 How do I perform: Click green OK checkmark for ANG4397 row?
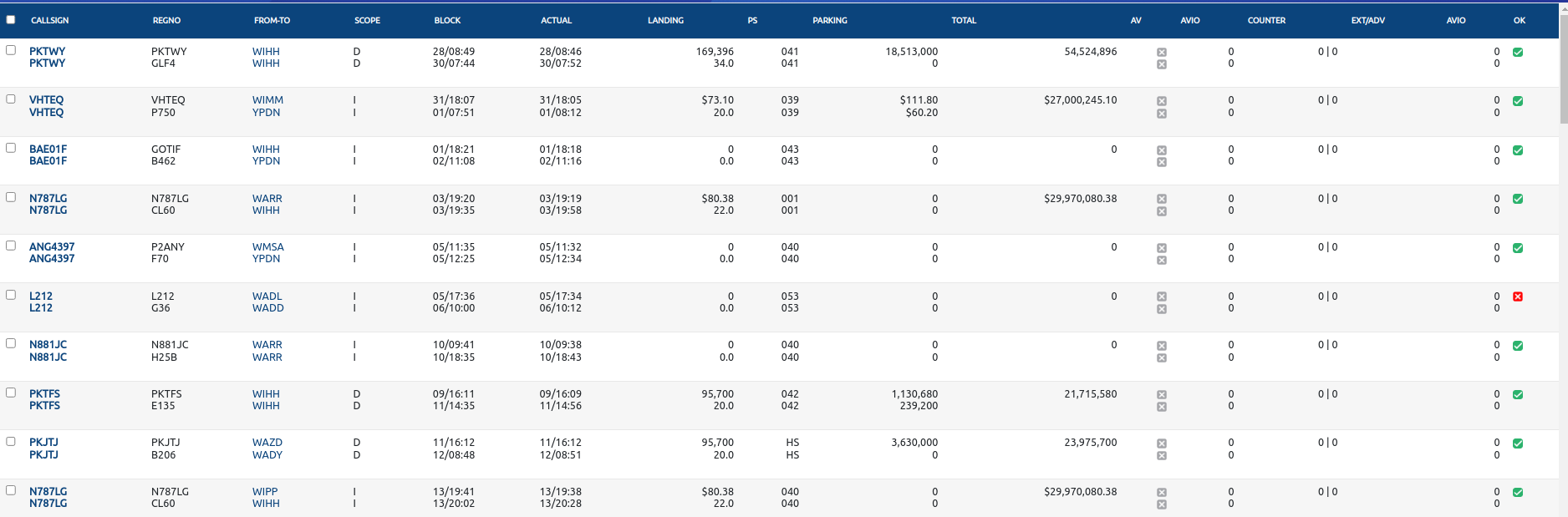[x=1518, y=248]
